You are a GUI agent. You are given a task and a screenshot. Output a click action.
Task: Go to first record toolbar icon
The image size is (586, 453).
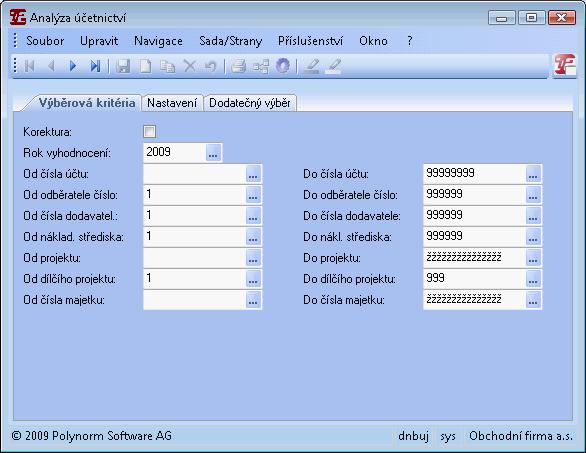coord(30,66)
